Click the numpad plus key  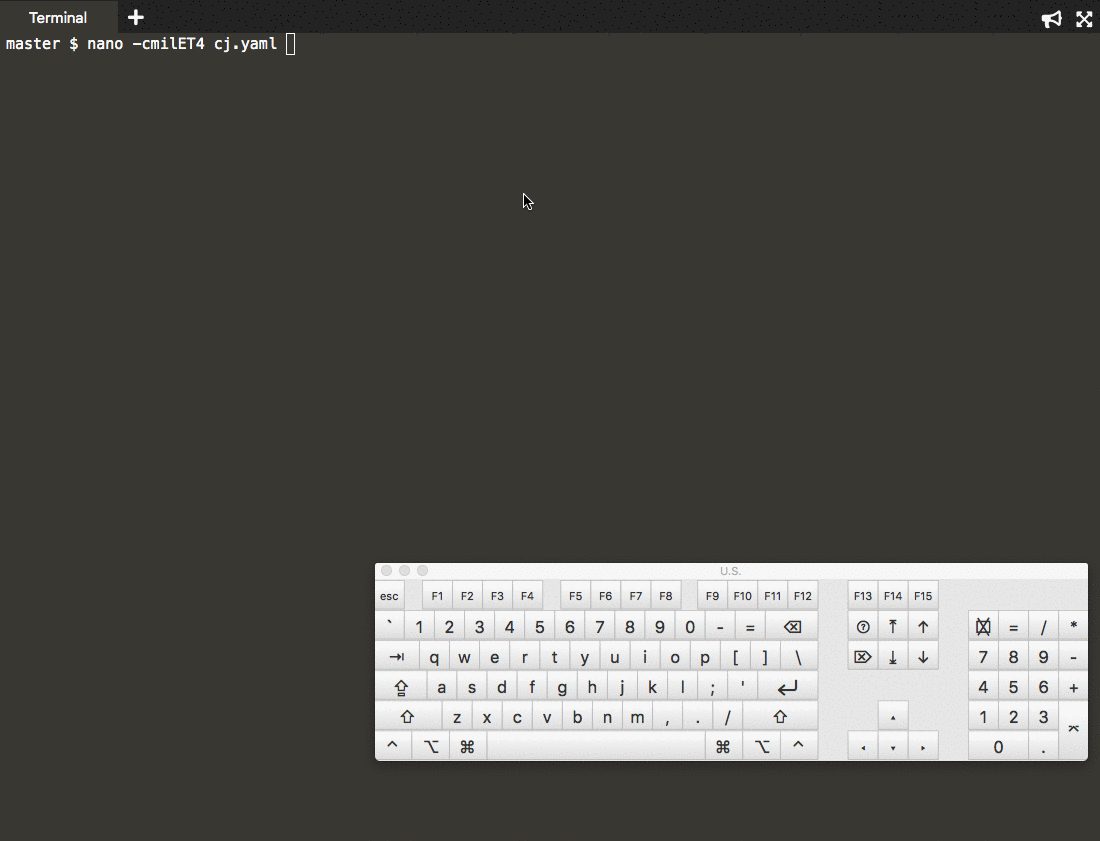(1073, 687)
